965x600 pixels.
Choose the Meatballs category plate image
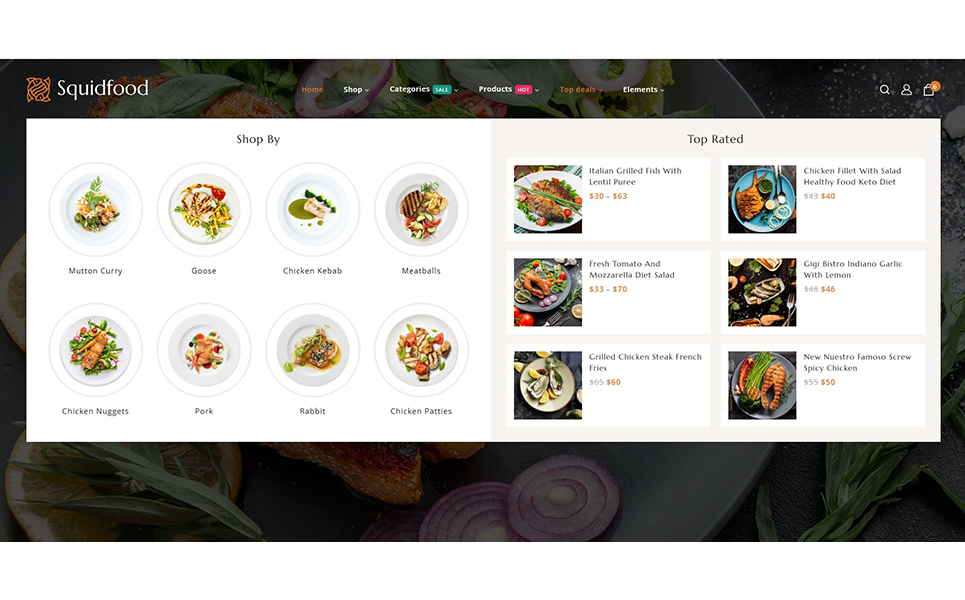[x=421, y=209]
